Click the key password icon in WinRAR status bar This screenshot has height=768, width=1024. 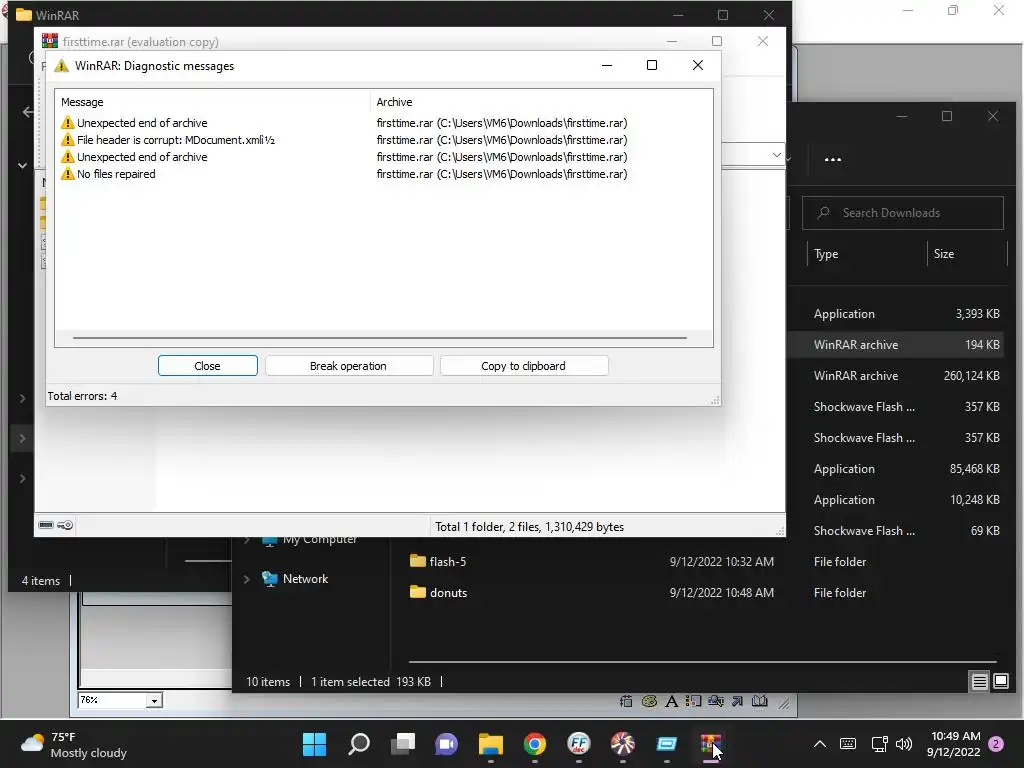tap(65, 525)
